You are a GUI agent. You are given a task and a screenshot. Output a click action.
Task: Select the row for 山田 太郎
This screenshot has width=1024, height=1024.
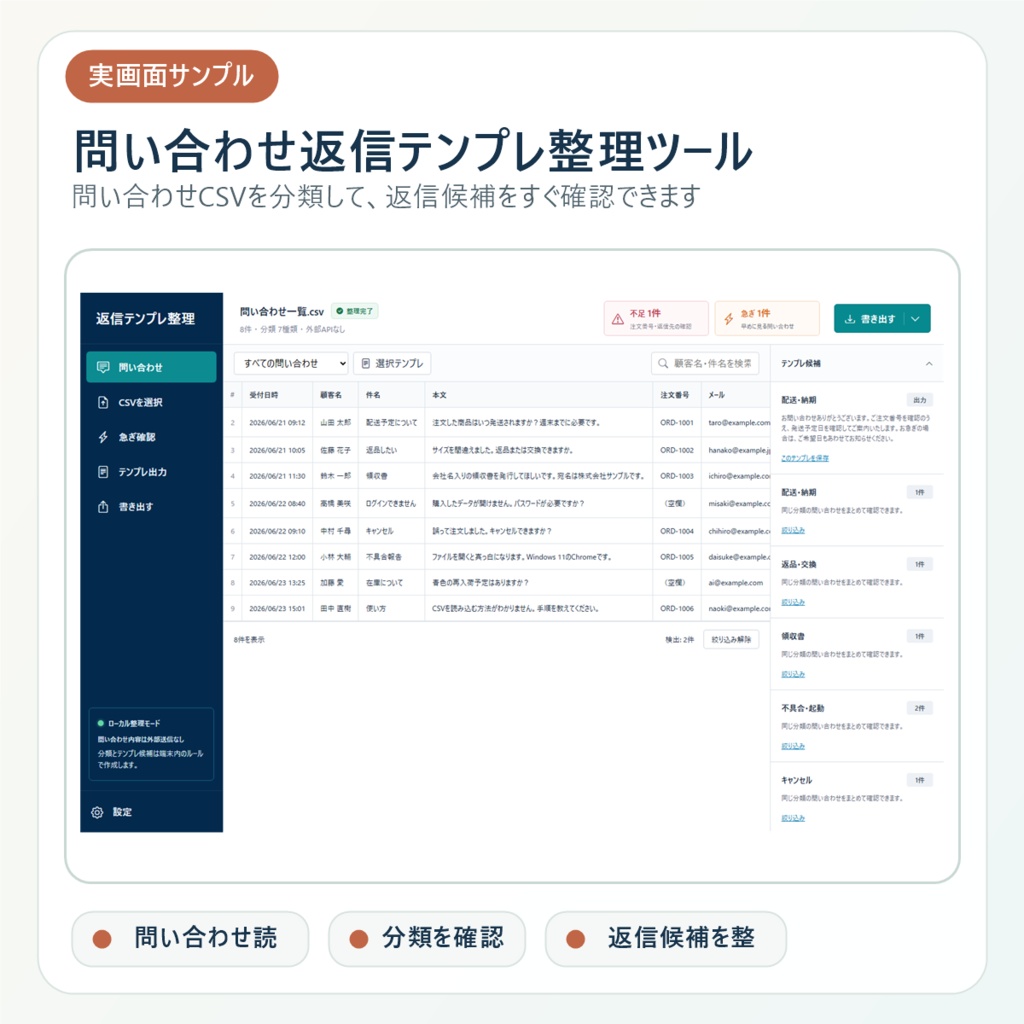click(x=498, y=423)
